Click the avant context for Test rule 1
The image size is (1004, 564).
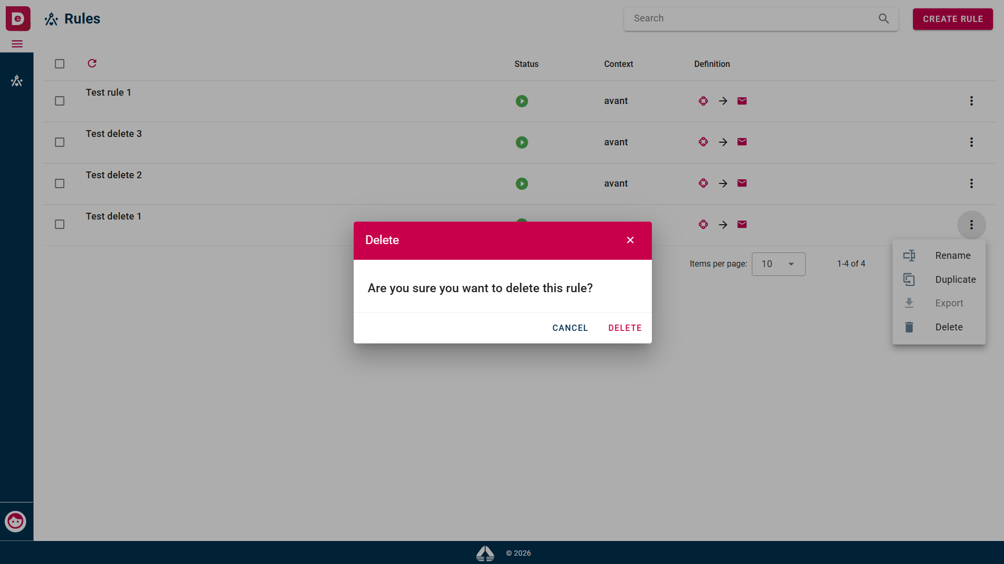tap(616, 101)
